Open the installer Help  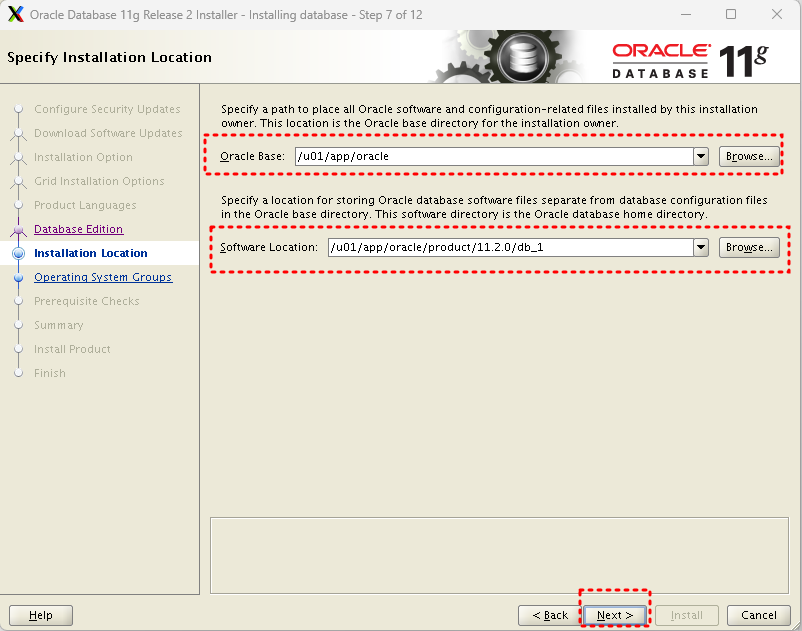(x=41, y=615)
